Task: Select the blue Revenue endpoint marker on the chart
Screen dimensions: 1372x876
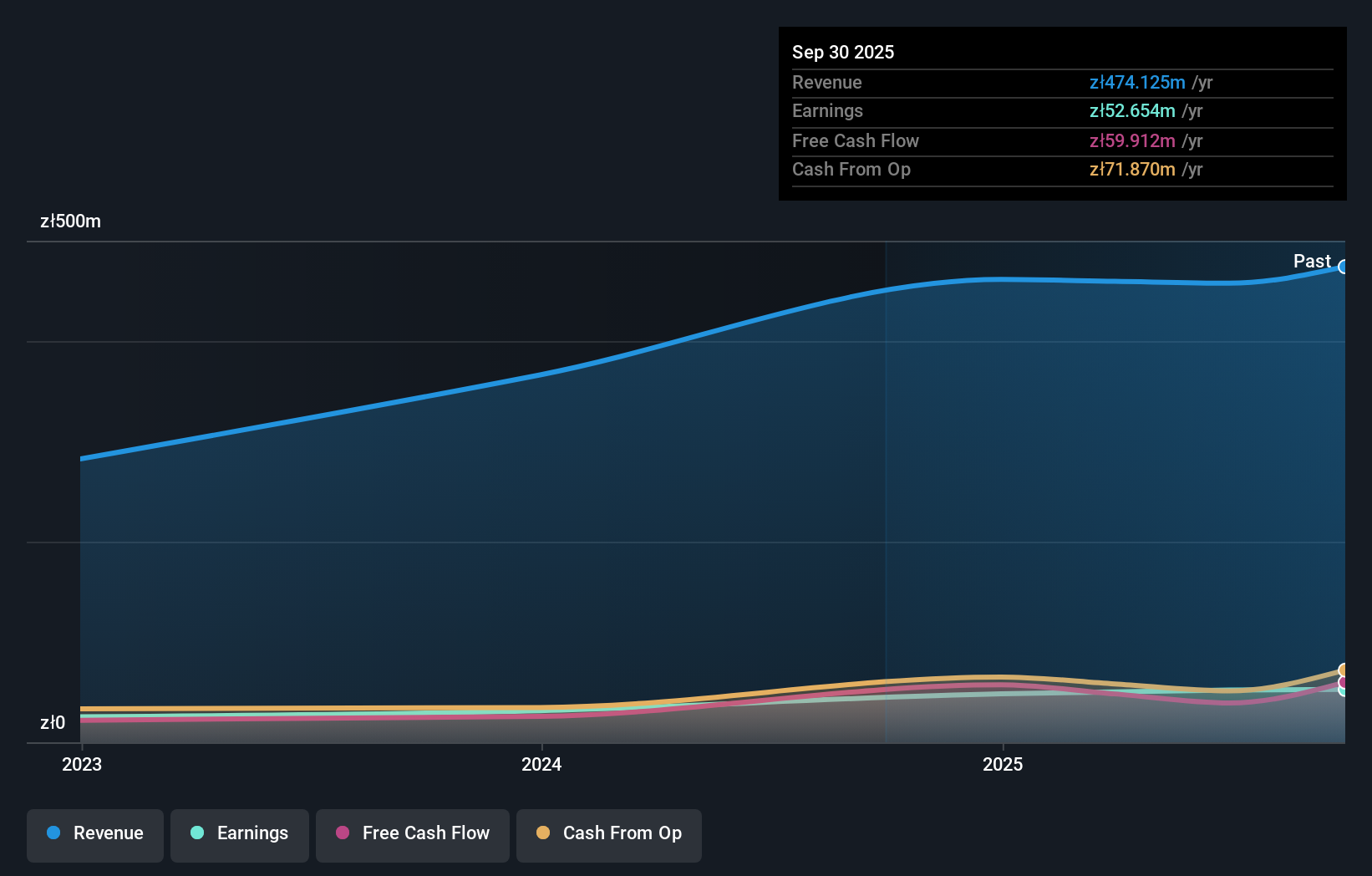Action: tap(1344, 268)
